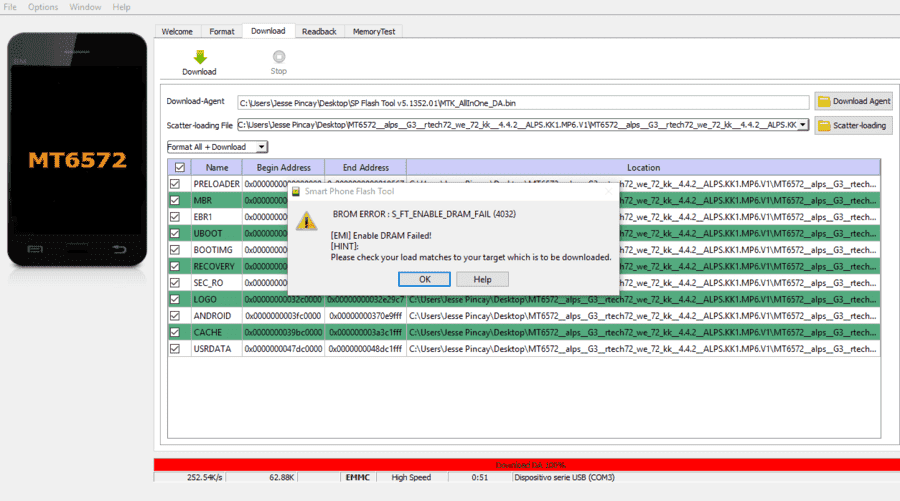Viewport: 900px width, 501px height.
Task: Click the green Download arrow icon
Action: [x=200, y=57]
